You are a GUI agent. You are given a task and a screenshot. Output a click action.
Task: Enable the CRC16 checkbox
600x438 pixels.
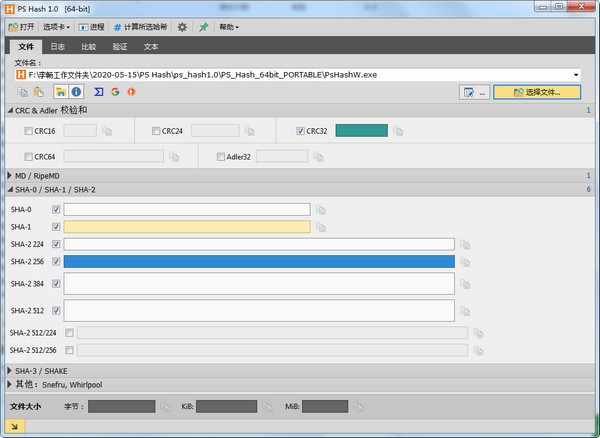point(28,131)
